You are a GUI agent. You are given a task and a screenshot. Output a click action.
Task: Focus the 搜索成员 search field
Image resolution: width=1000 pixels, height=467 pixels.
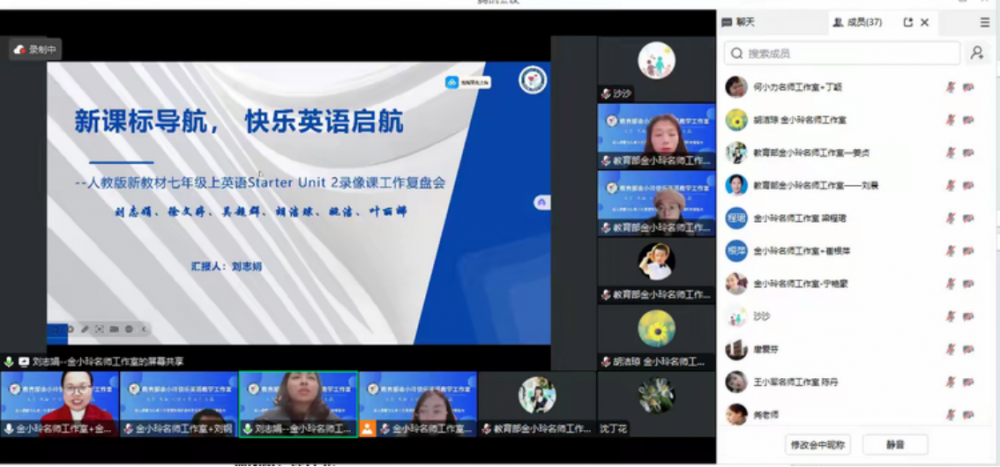(842, 54)
